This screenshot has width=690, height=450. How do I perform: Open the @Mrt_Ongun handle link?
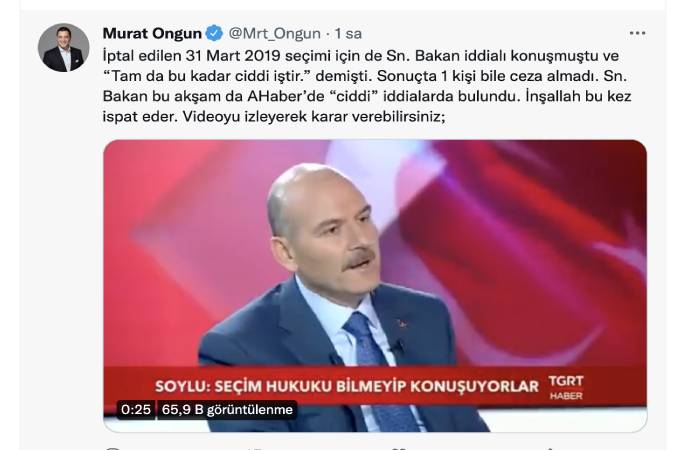(275, 33)
